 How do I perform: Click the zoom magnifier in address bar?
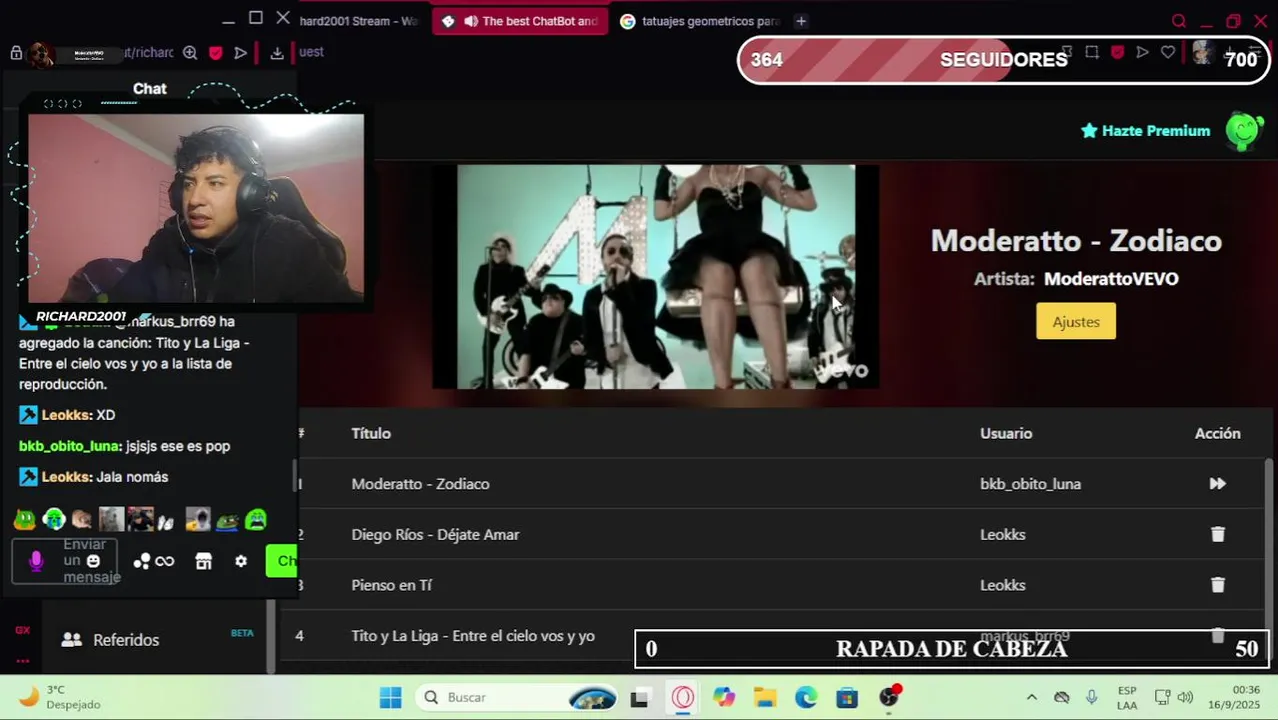tap(190, 53)
